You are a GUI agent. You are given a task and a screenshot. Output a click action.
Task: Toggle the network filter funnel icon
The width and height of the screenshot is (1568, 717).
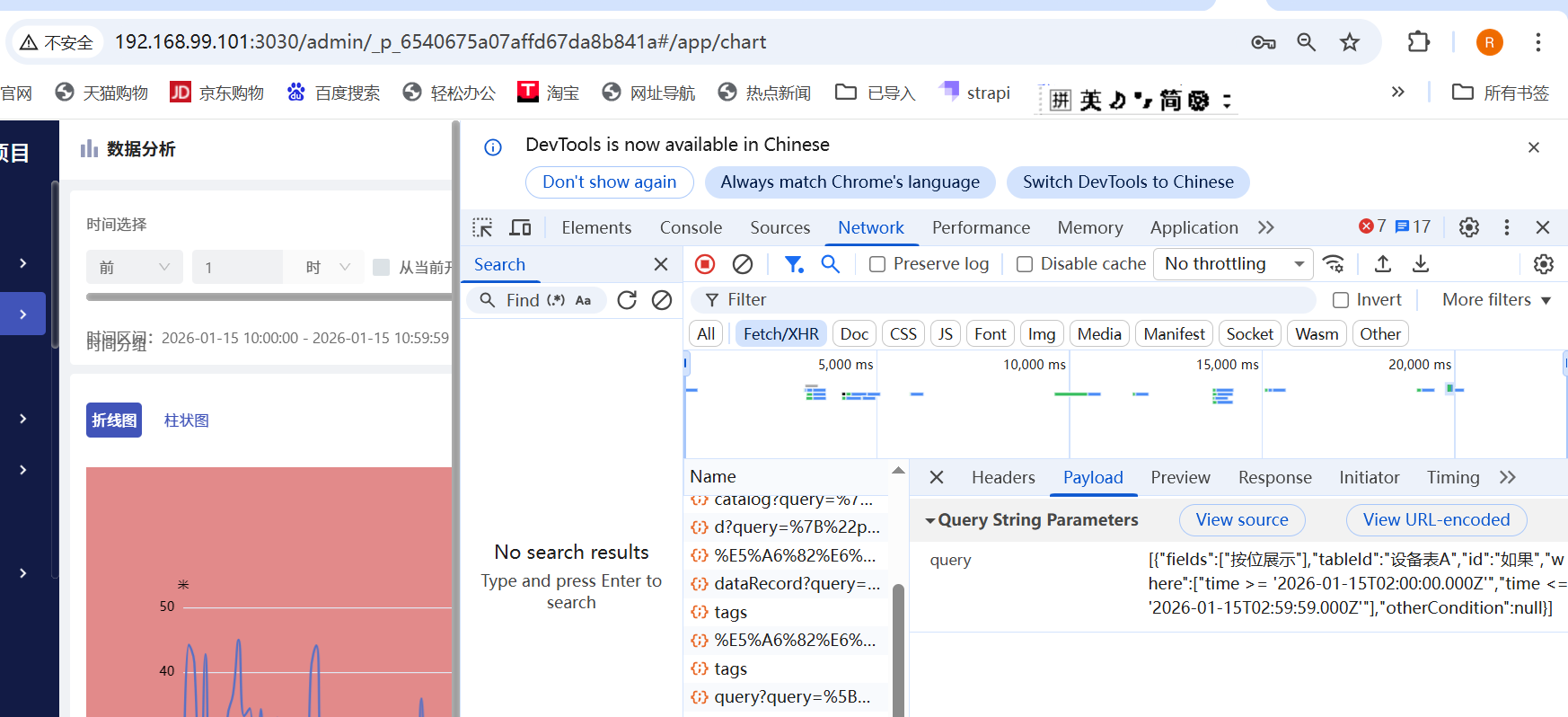793,264
